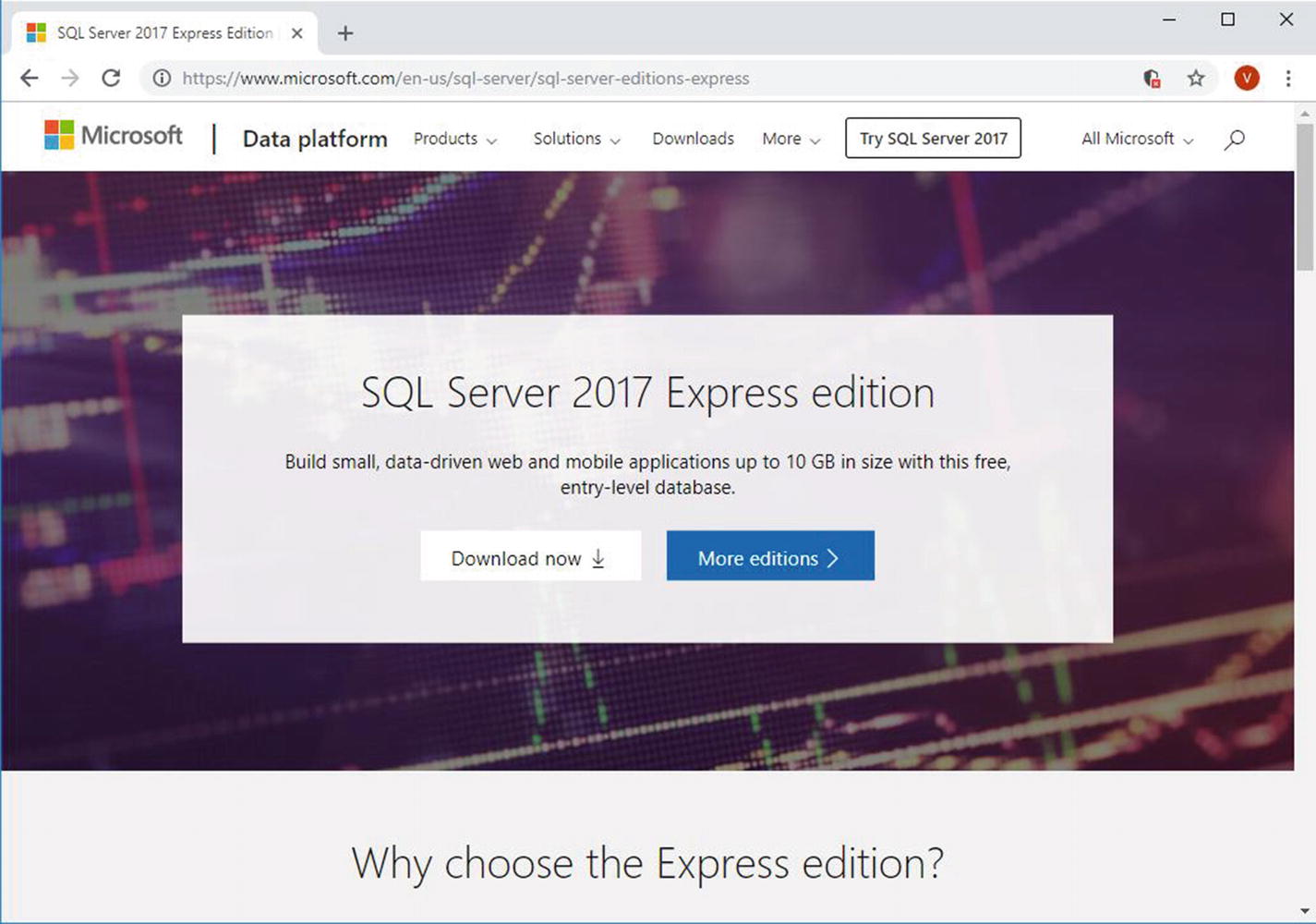Bookmark this page with the star icon
Viewport: 1316px width, 924px height.
click(1196, 79)
